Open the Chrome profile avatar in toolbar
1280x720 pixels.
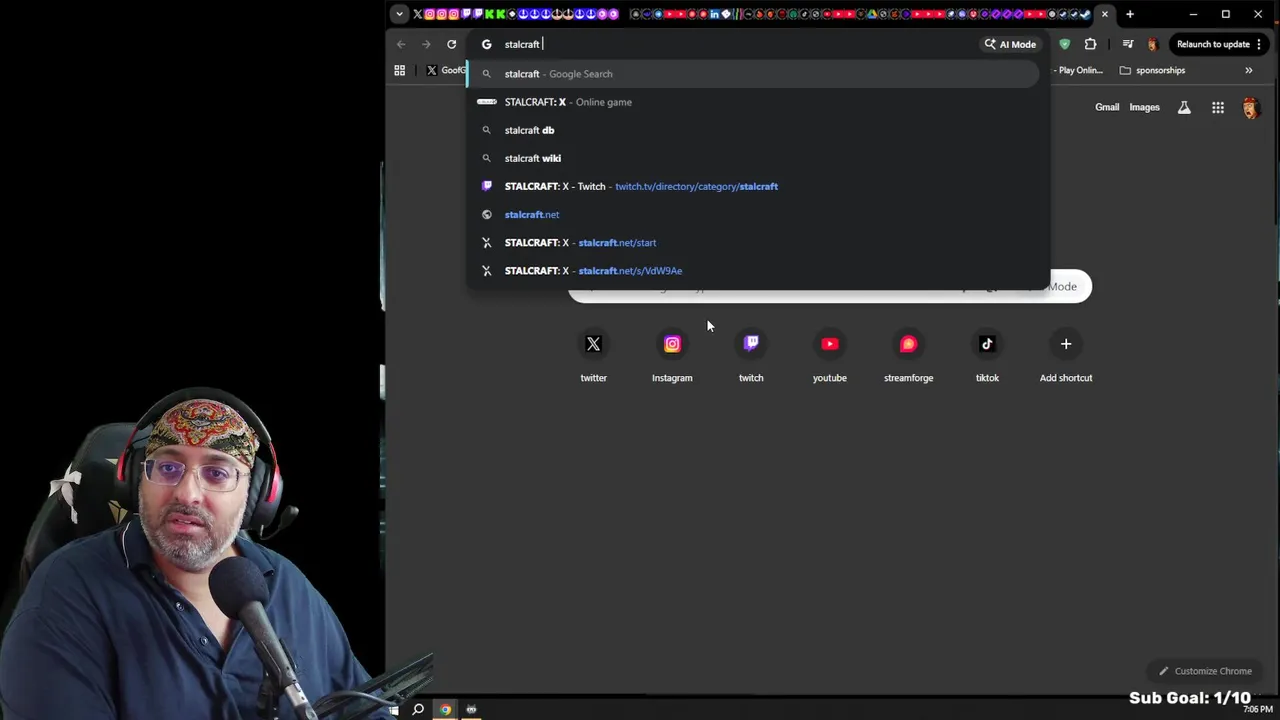[1152, 44]
